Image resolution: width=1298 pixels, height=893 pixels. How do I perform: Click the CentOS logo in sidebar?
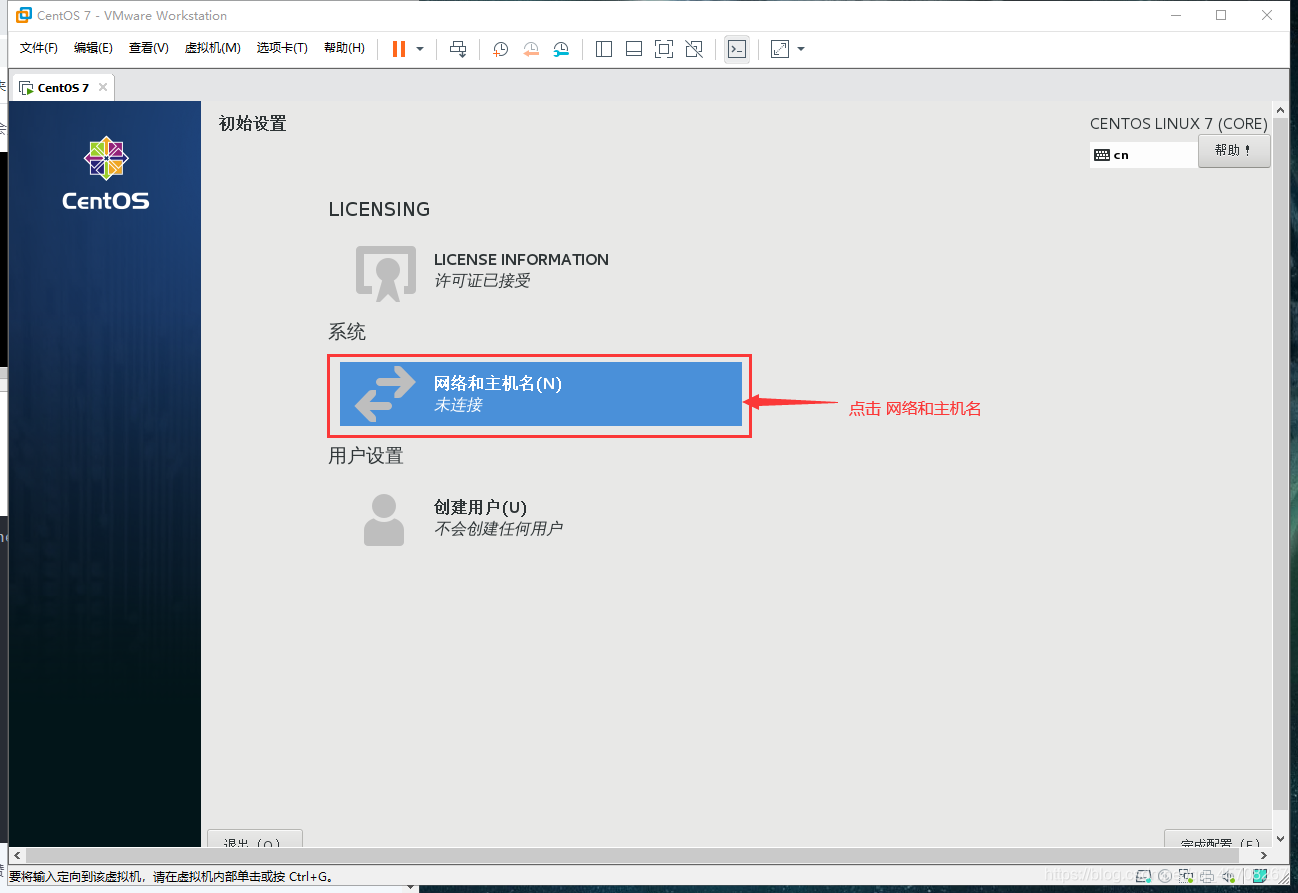click(105, 173)
